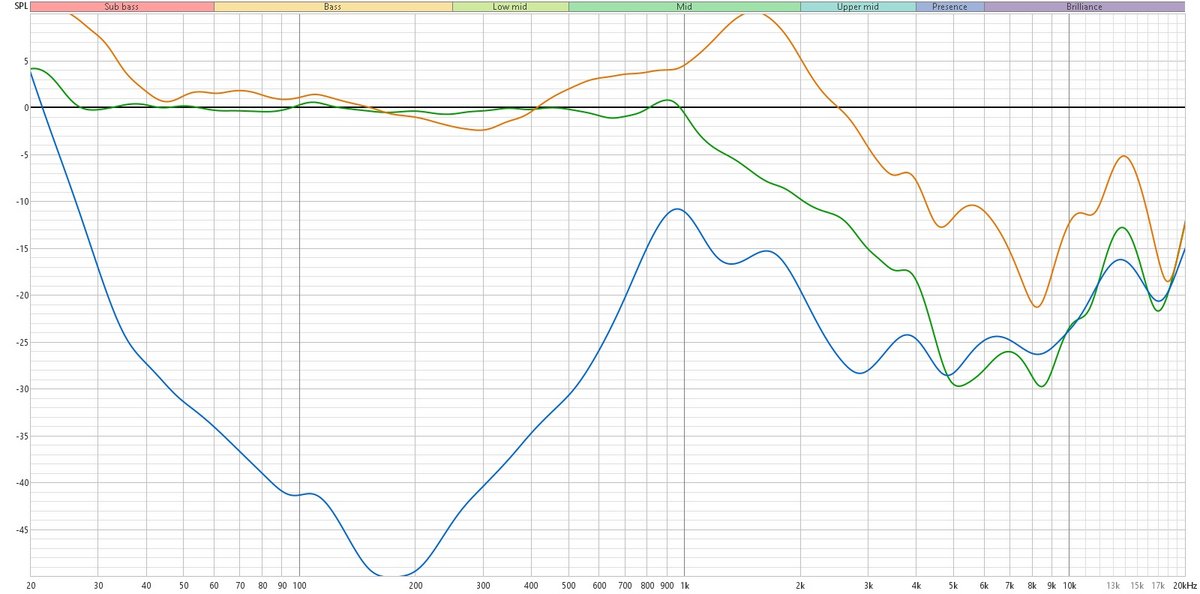The image size is (1200, 594).
Task: Click the Upper mid band label
Action: 857,6
